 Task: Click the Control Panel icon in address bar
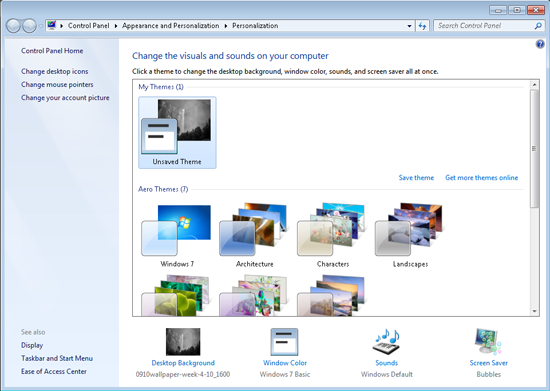[52, 25]
